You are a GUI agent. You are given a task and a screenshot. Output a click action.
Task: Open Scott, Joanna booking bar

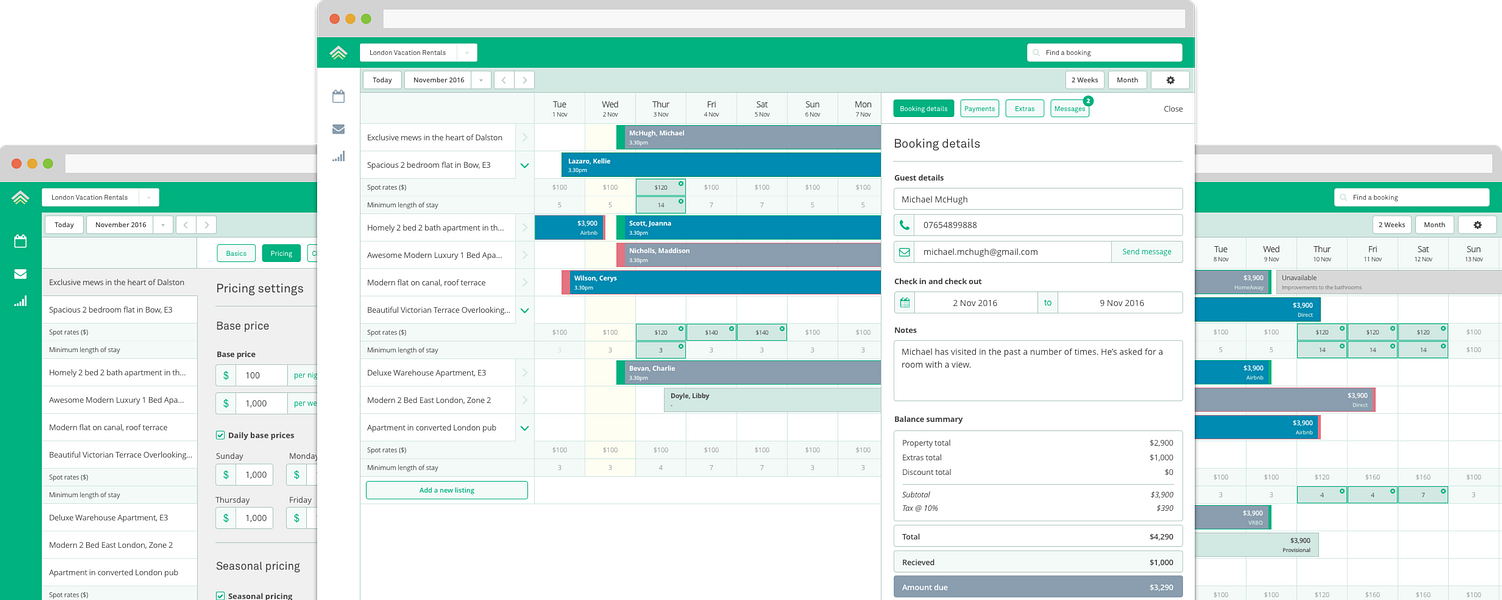(749, 228)
